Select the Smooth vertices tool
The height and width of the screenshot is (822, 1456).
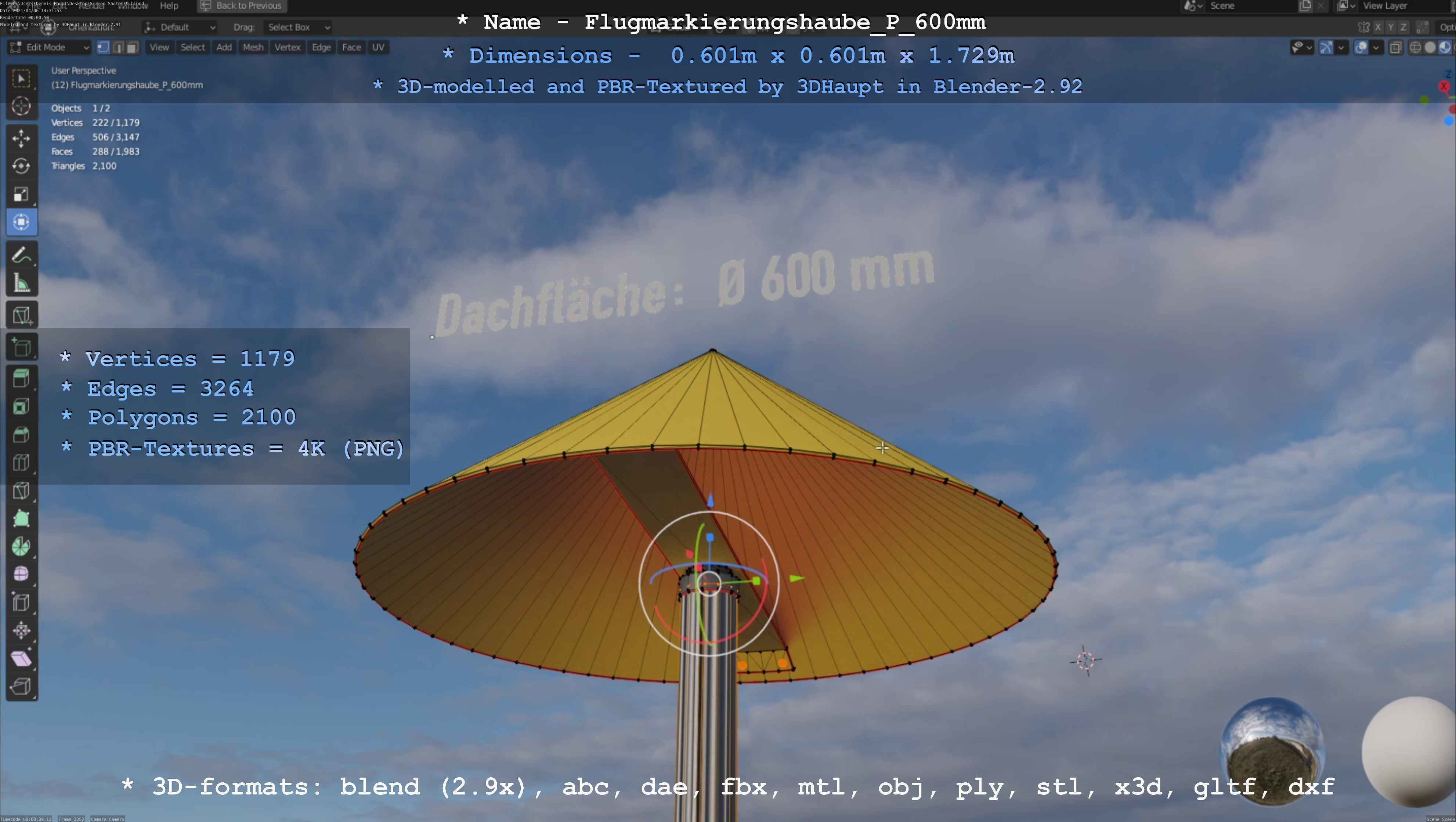21,575
